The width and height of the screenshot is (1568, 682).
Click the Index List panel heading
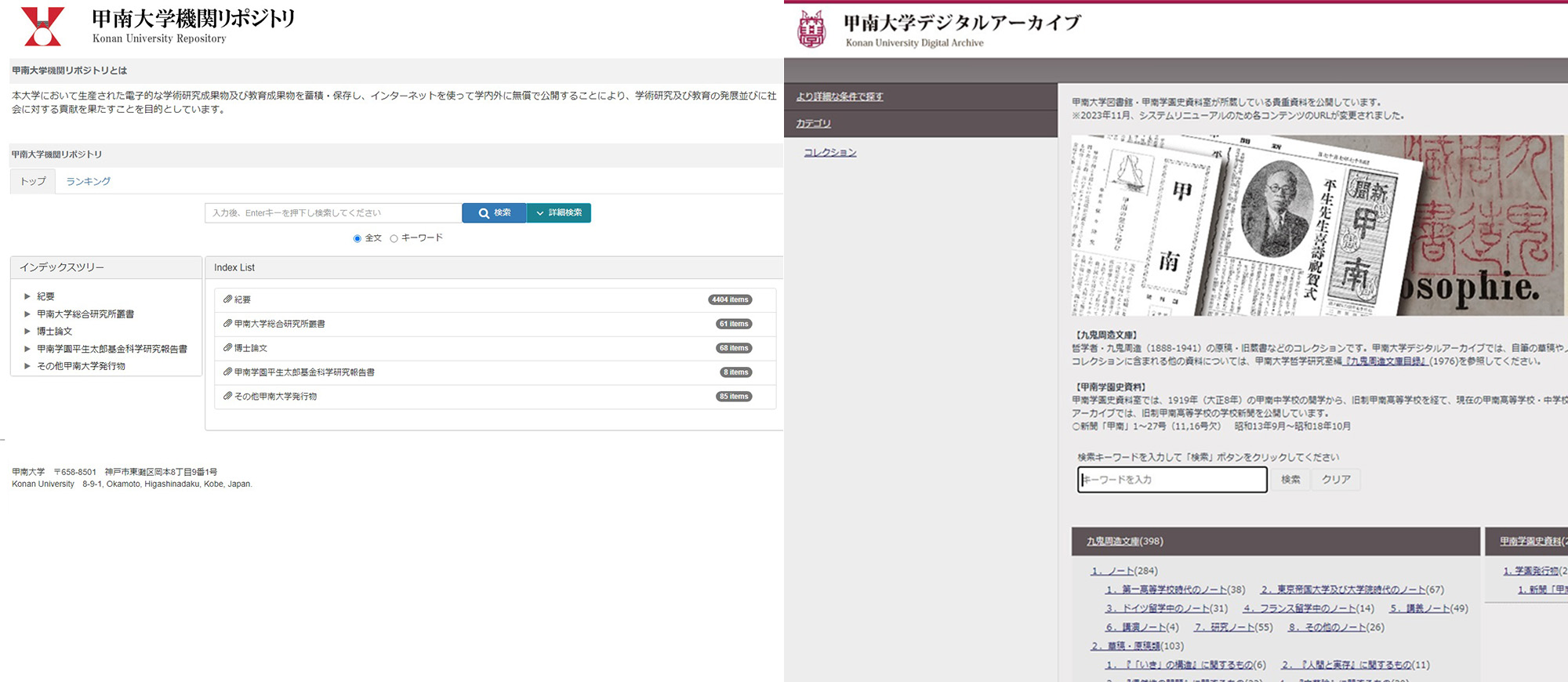[234, 267]
